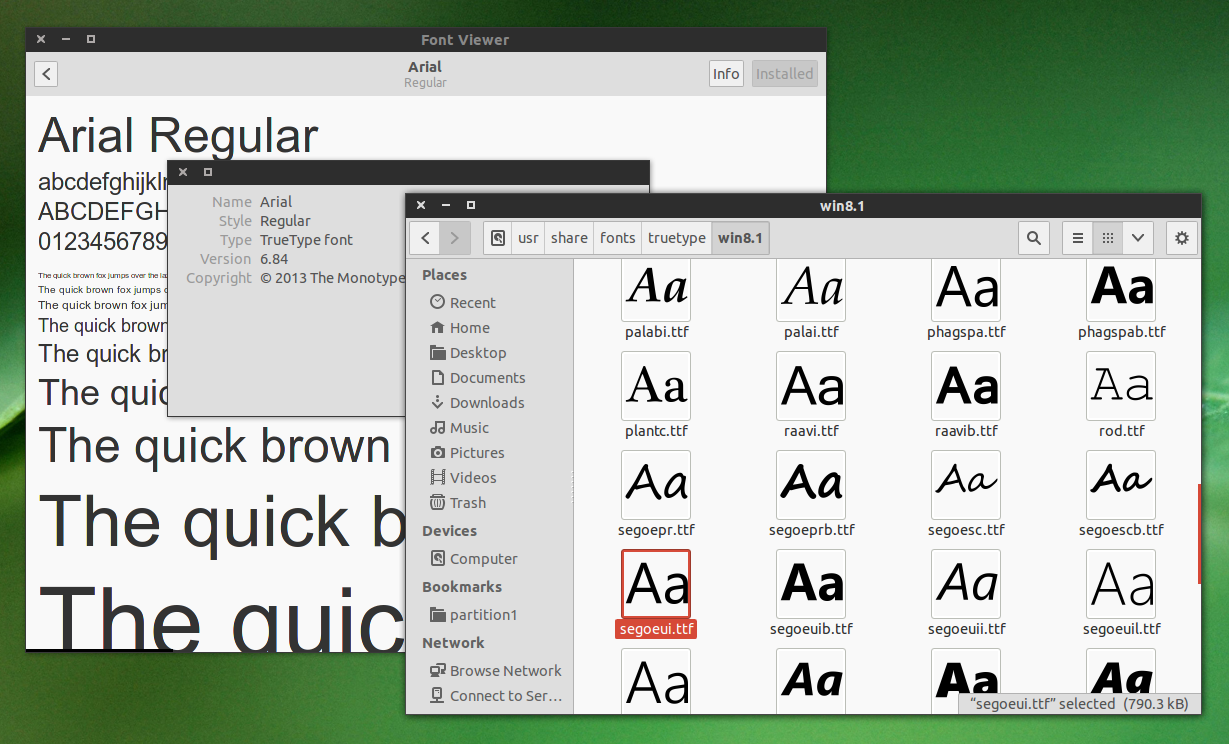
Task: Go to usr in path bar
Action: point(528,238)
